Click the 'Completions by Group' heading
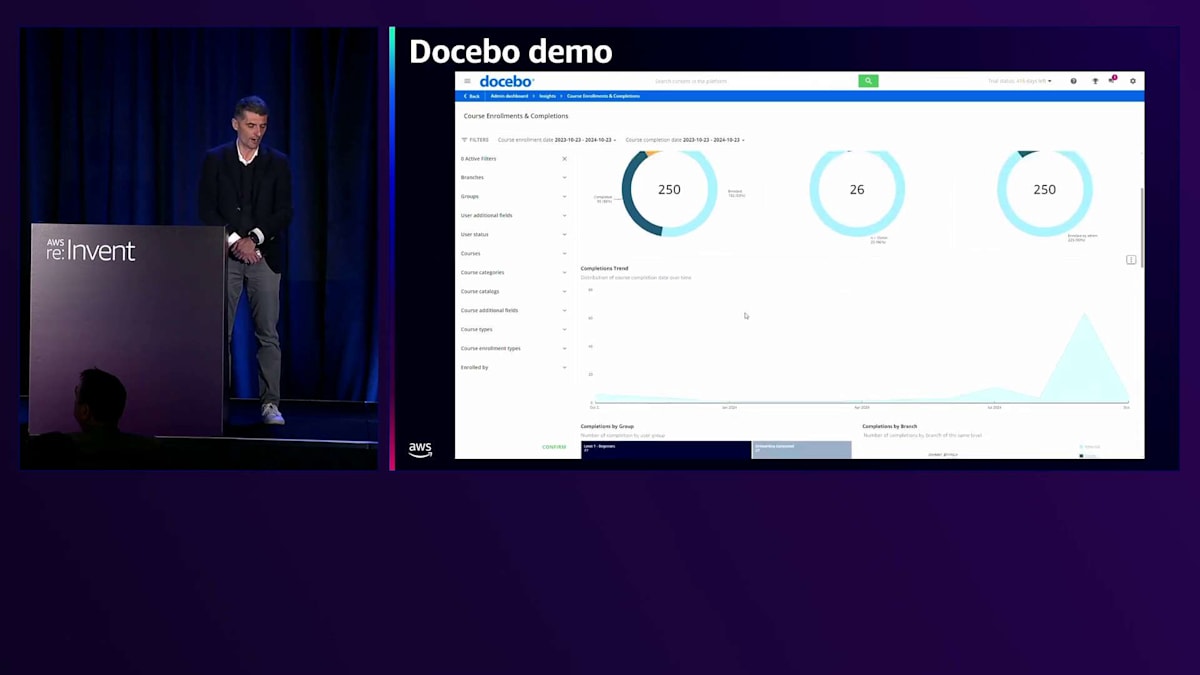Viewport: 1200px width, 675px height. (607, 427)
